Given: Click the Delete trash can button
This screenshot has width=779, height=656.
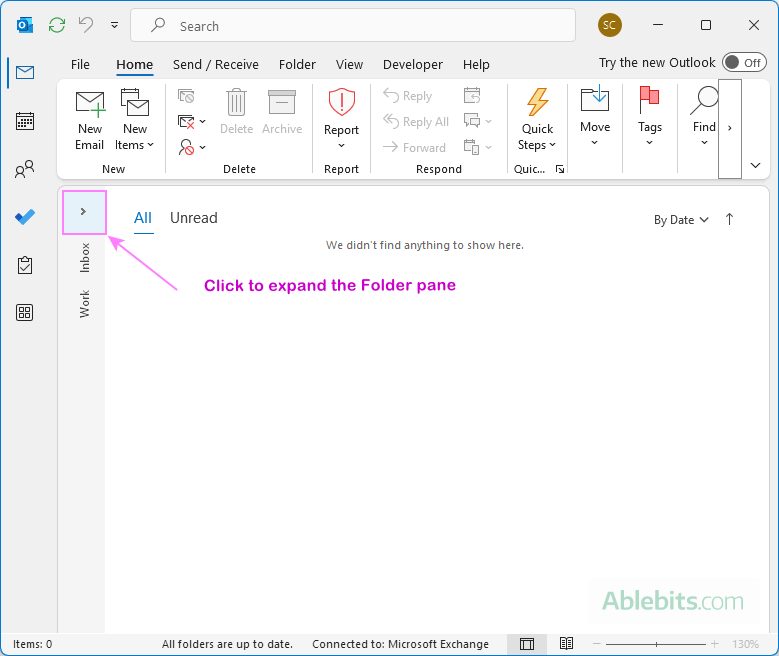Looking at the screenshot, I should (x=236, y=112).
